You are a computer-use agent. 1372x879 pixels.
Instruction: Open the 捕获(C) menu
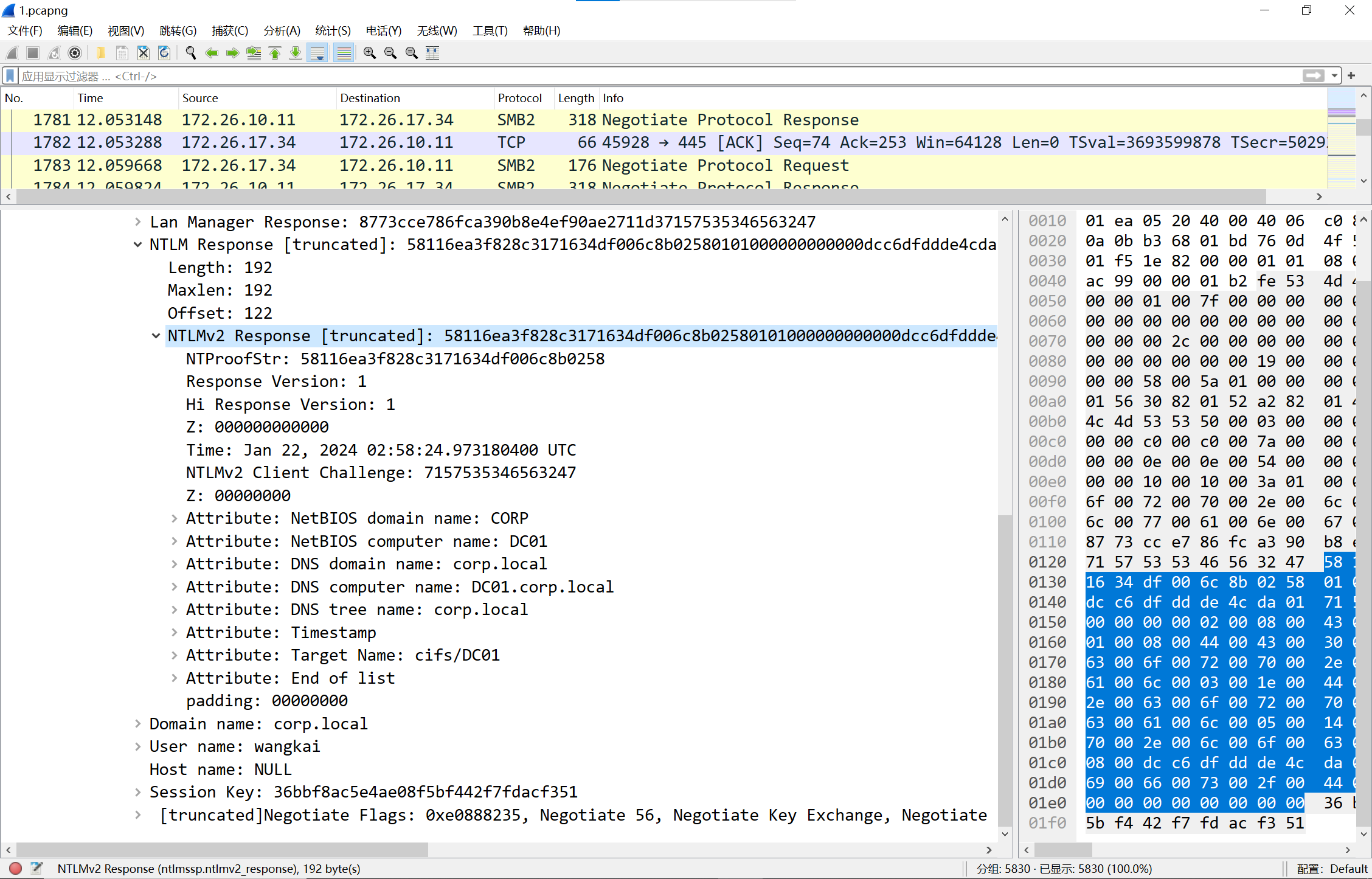point(230,30)
